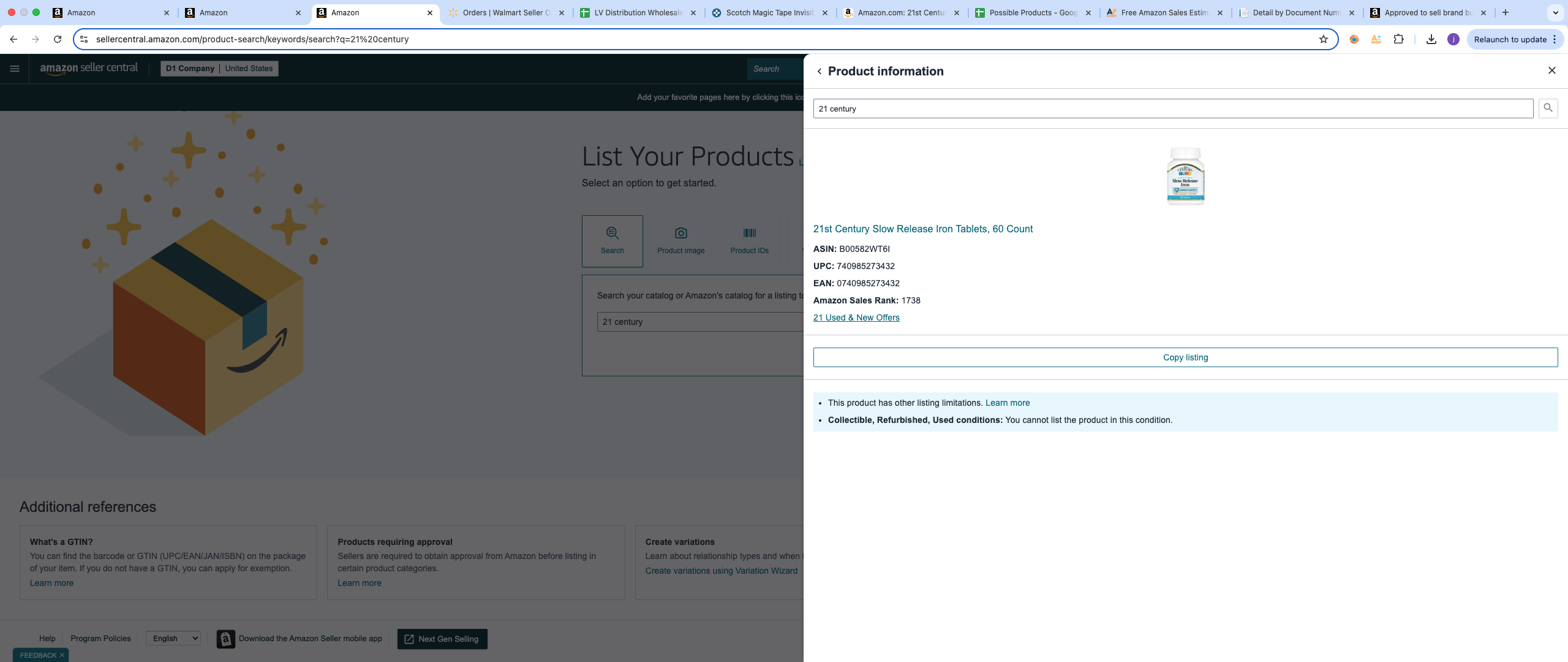1568x662 pixels.
Task: Open the Help footer link
Action: click(x=47, y=638)
